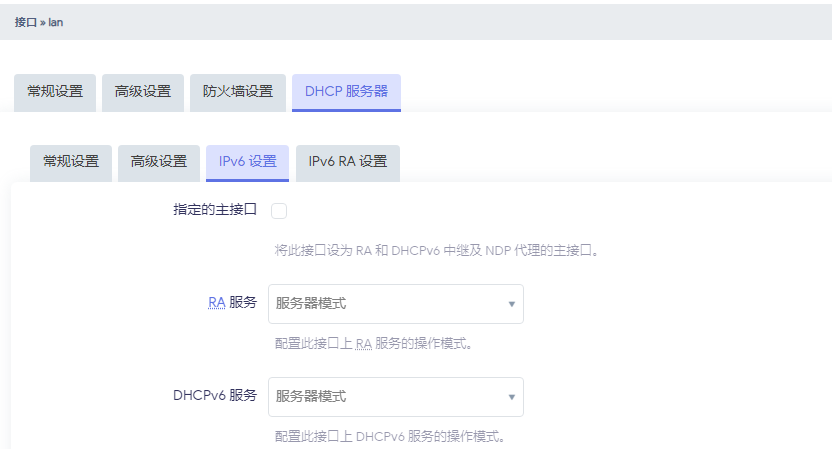The height and width of the screenshot is (449, 832).
Task: Click the DHCPv6 service dropdown arrow icon
Action: pyautogui.click(x=511, y=397)
